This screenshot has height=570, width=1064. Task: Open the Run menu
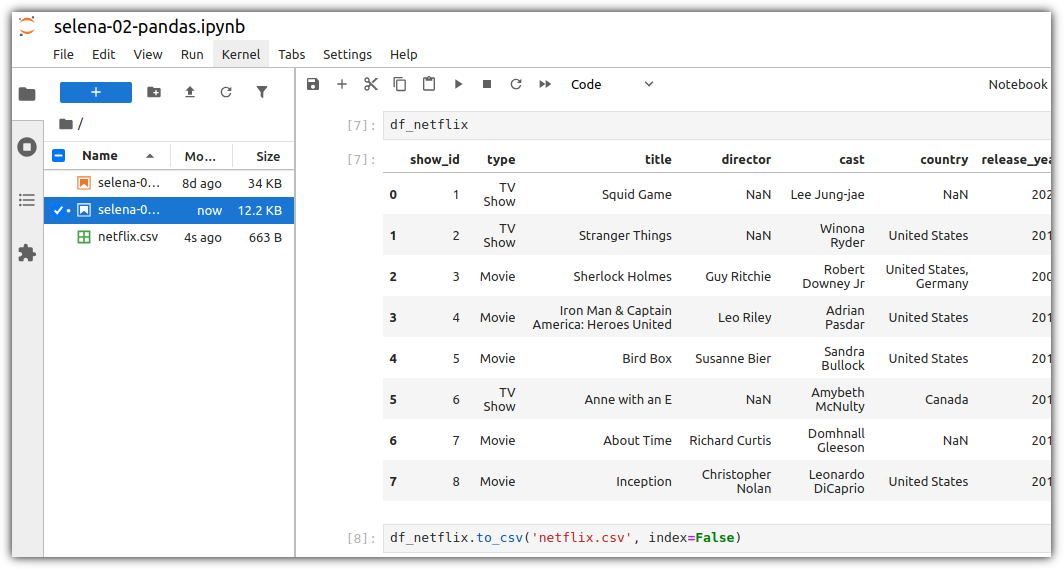(x=192, y=54)
